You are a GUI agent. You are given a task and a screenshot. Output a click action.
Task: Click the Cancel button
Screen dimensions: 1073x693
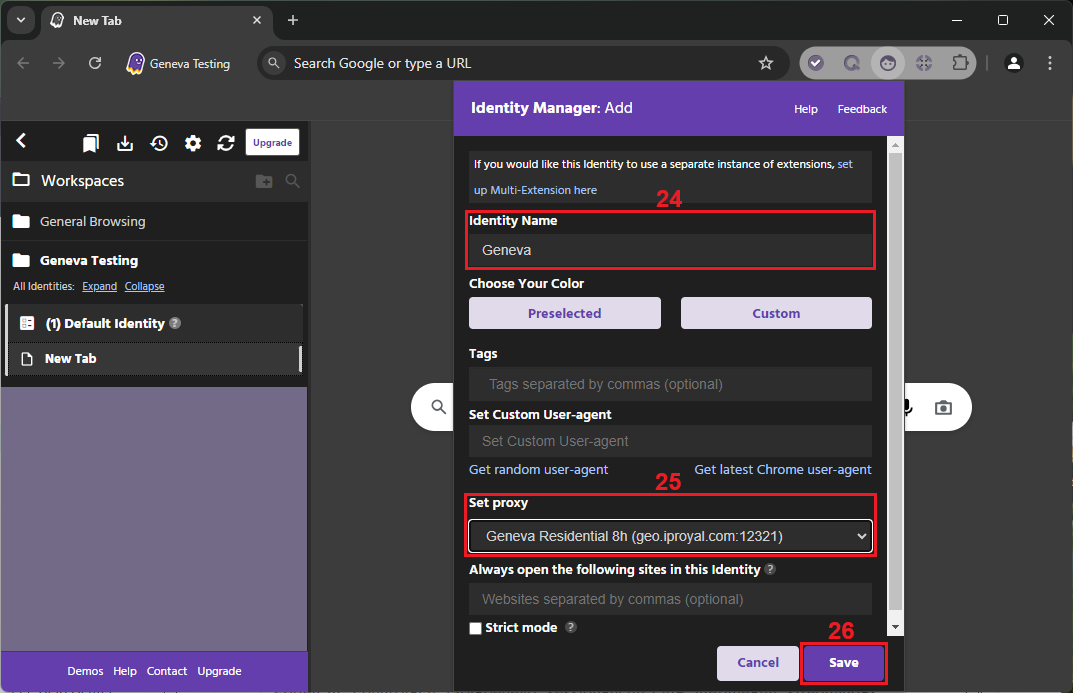pos(758,663)
